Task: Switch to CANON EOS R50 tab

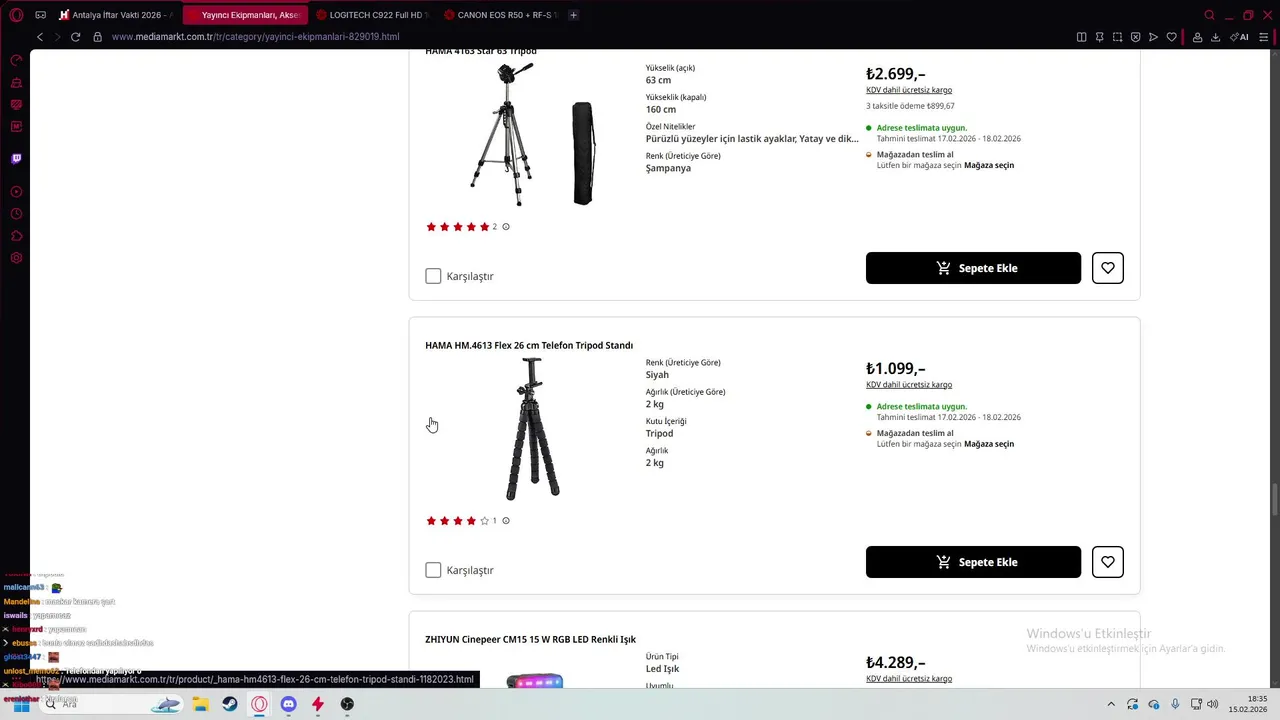Action: click(x=500, y=15)
